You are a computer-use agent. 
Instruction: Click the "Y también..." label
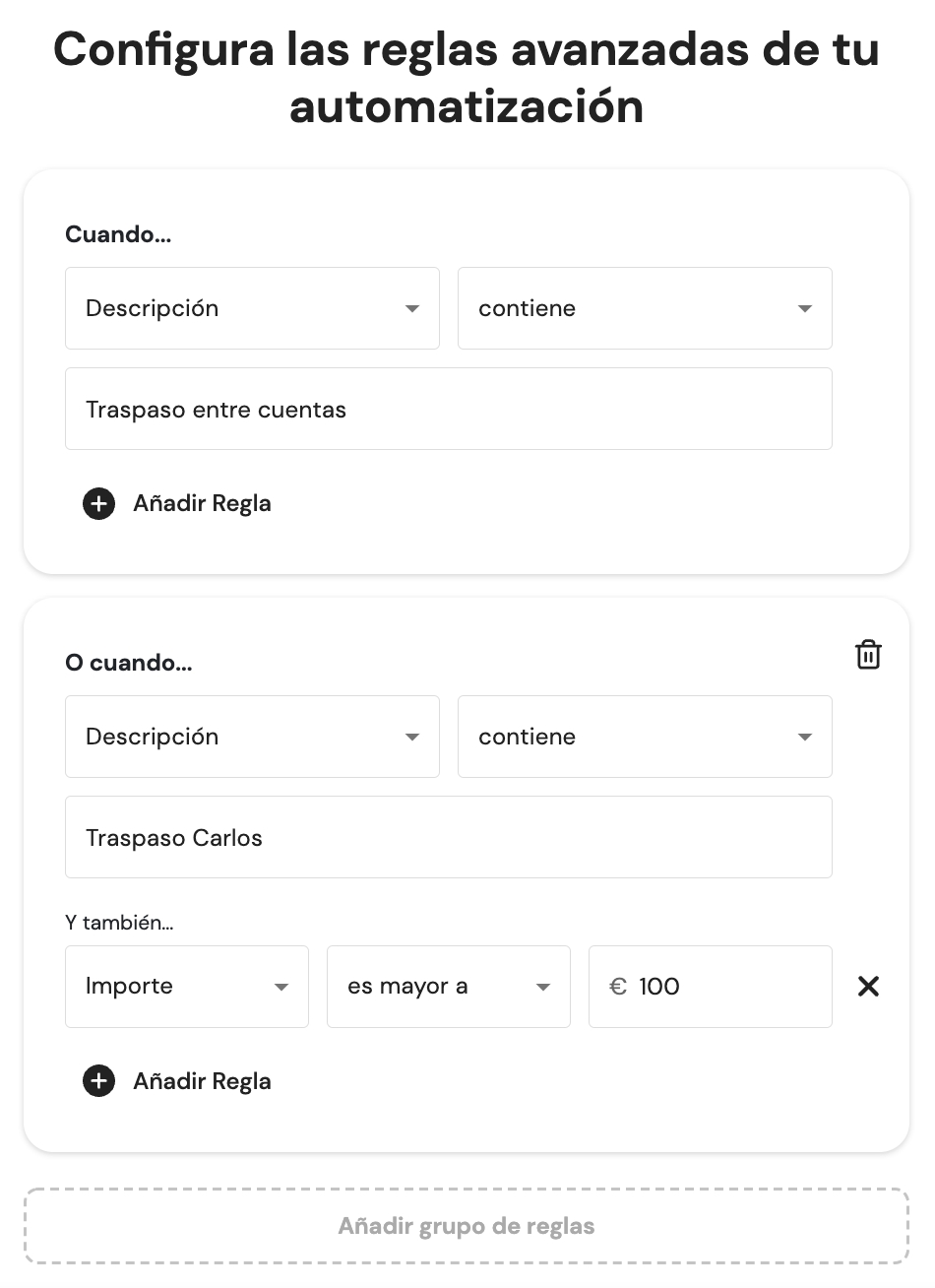tap(119, 923)
